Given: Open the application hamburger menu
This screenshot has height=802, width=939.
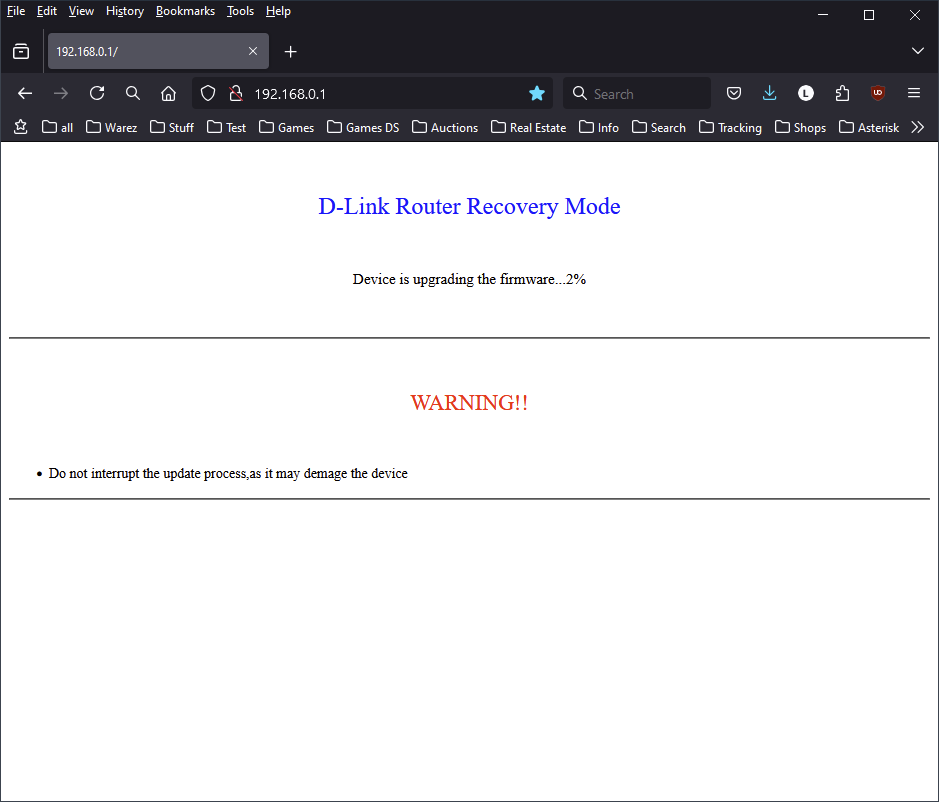Looking at the screenshot, I should pyautogui.click(x=914, y=93).
